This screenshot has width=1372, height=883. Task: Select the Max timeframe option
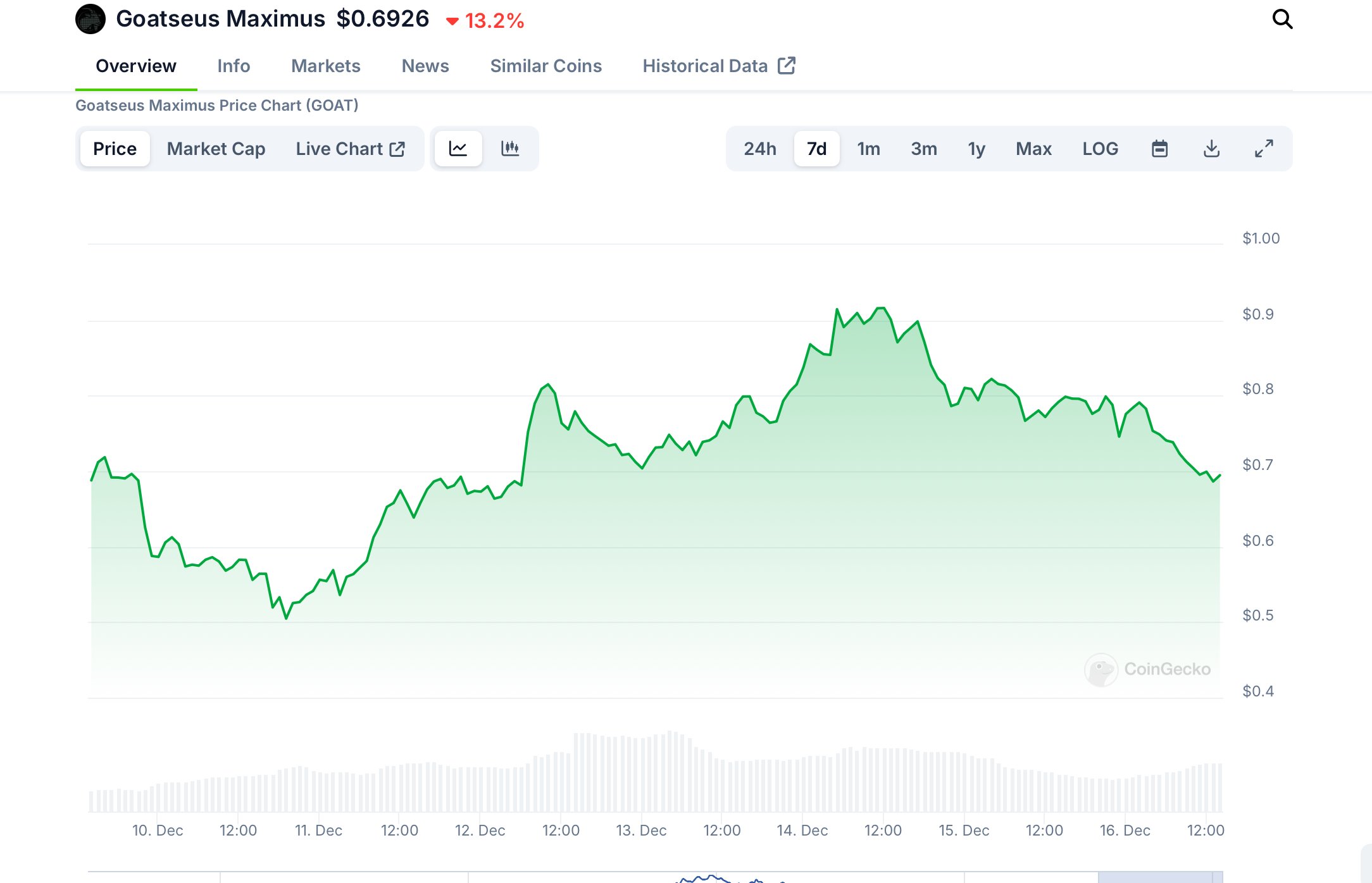pos(1034,149)
